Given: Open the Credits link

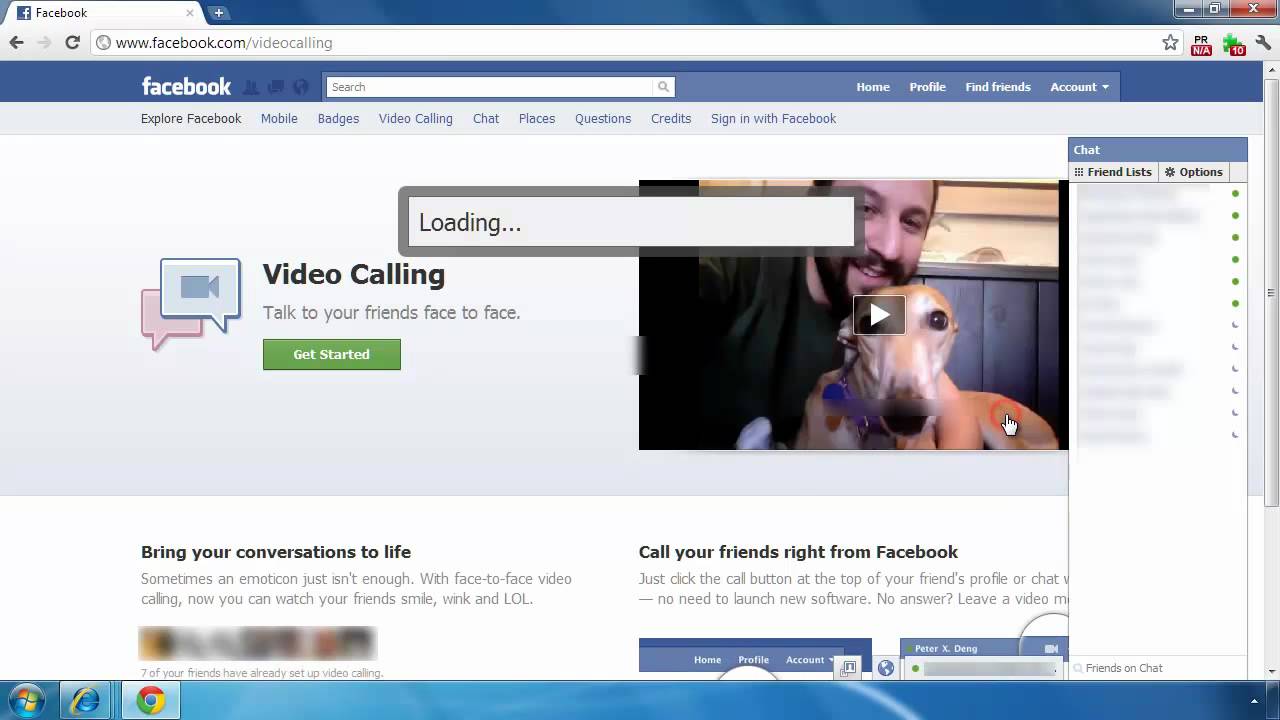Looking at the screenshot, I should click(x=671, y=118).
